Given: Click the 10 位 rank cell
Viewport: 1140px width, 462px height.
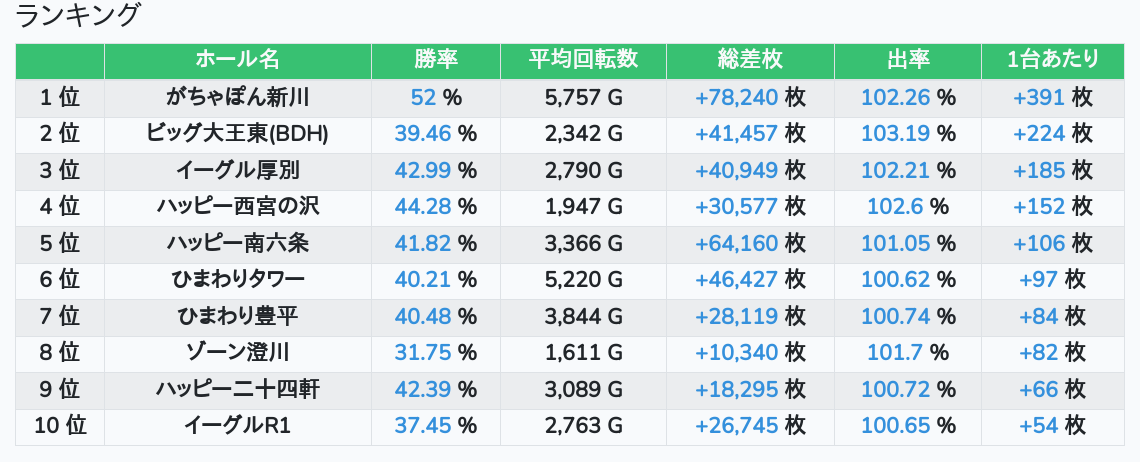Looking at the screenshot, I should point(60,426).
